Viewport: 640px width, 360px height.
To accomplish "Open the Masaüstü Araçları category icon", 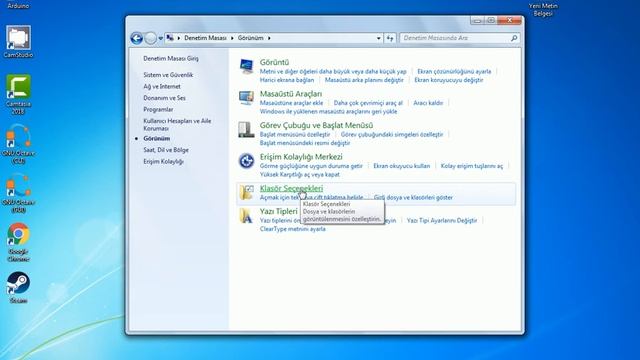I will tap(246, 98).
